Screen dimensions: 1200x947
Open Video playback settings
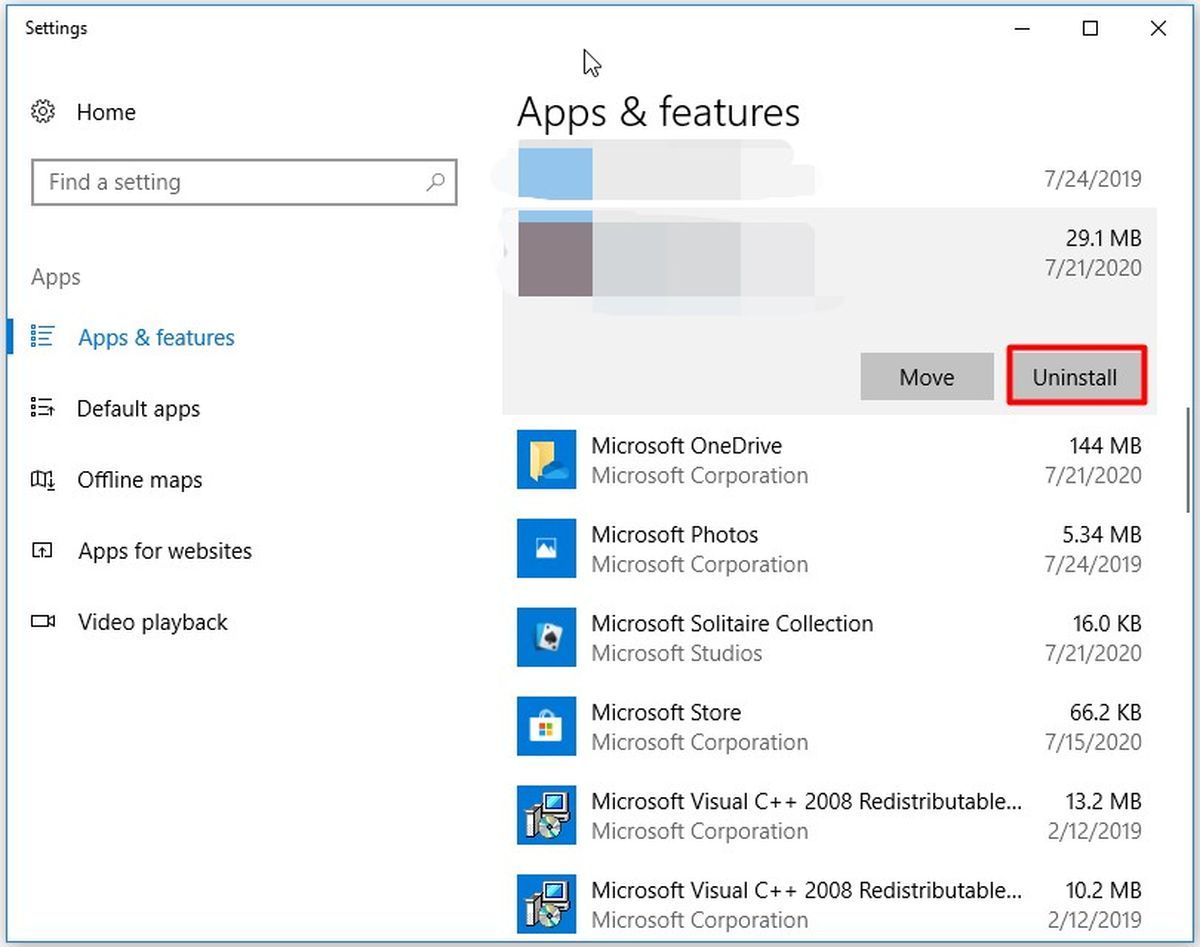pos(153,622)
